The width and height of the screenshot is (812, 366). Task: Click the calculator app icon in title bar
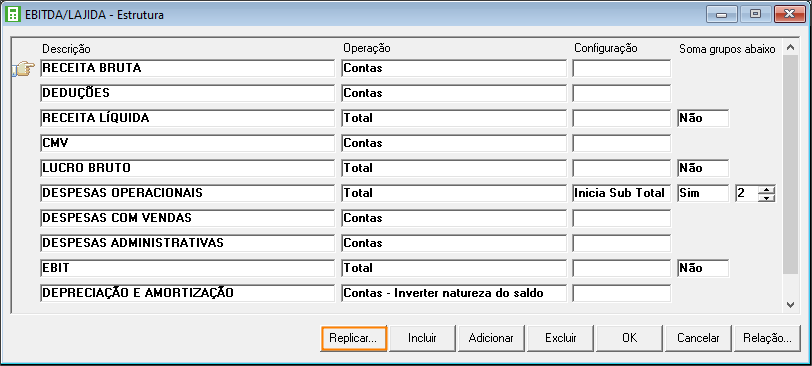tap(13, 14)
